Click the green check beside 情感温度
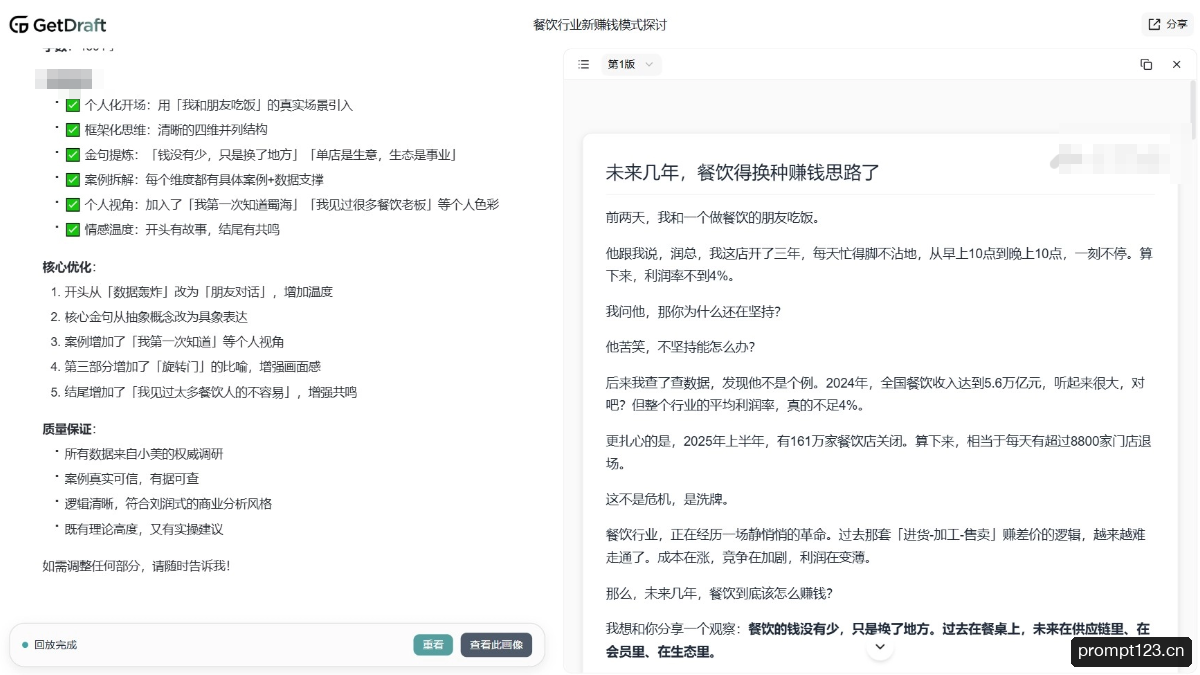 click(72, 229)
